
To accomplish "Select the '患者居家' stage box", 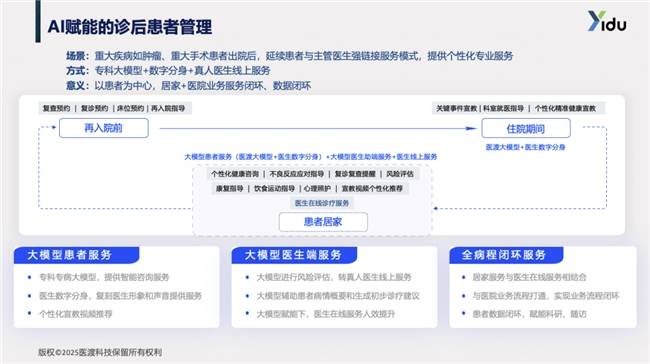I will [323, 222].
